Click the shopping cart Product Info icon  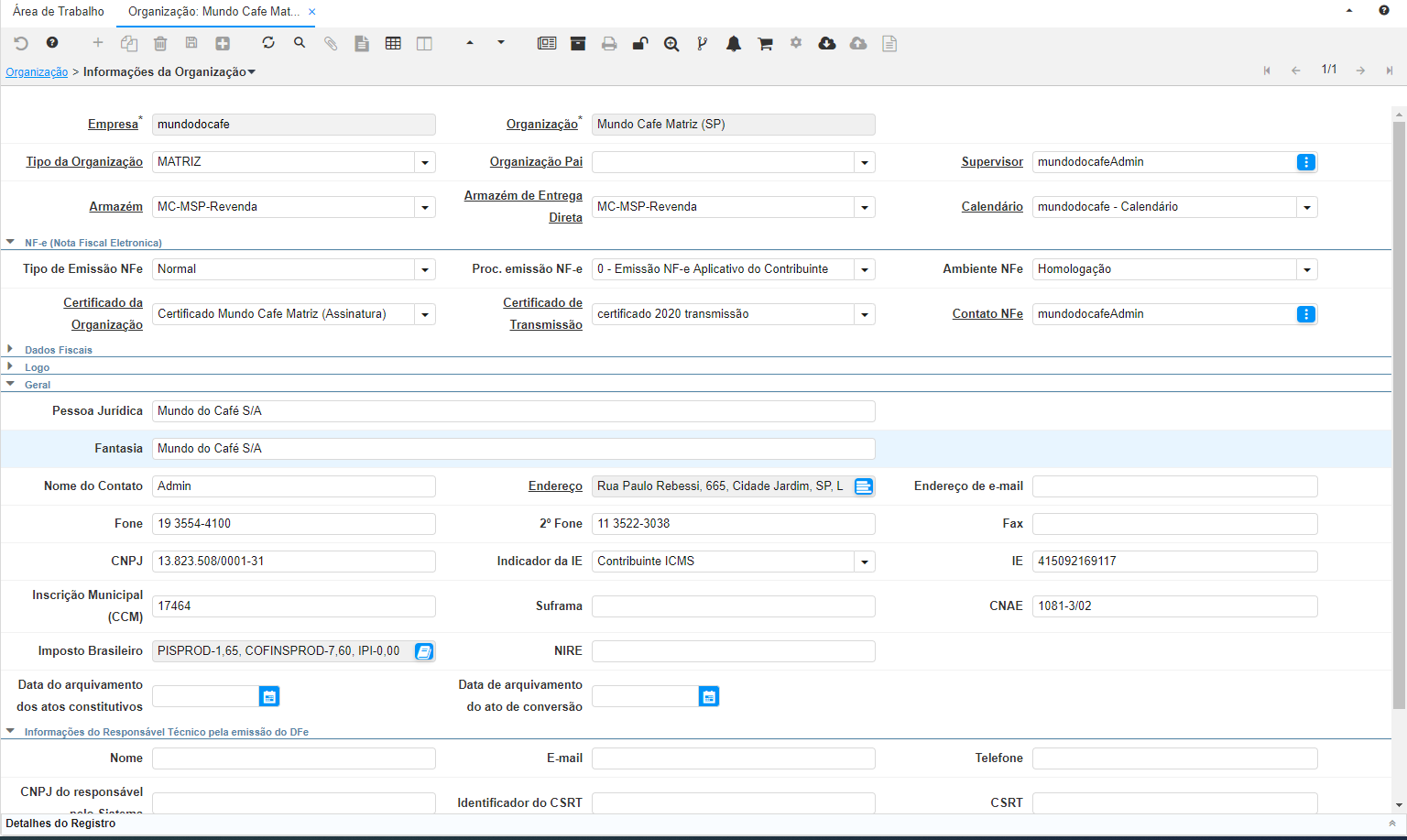(765, 43)
